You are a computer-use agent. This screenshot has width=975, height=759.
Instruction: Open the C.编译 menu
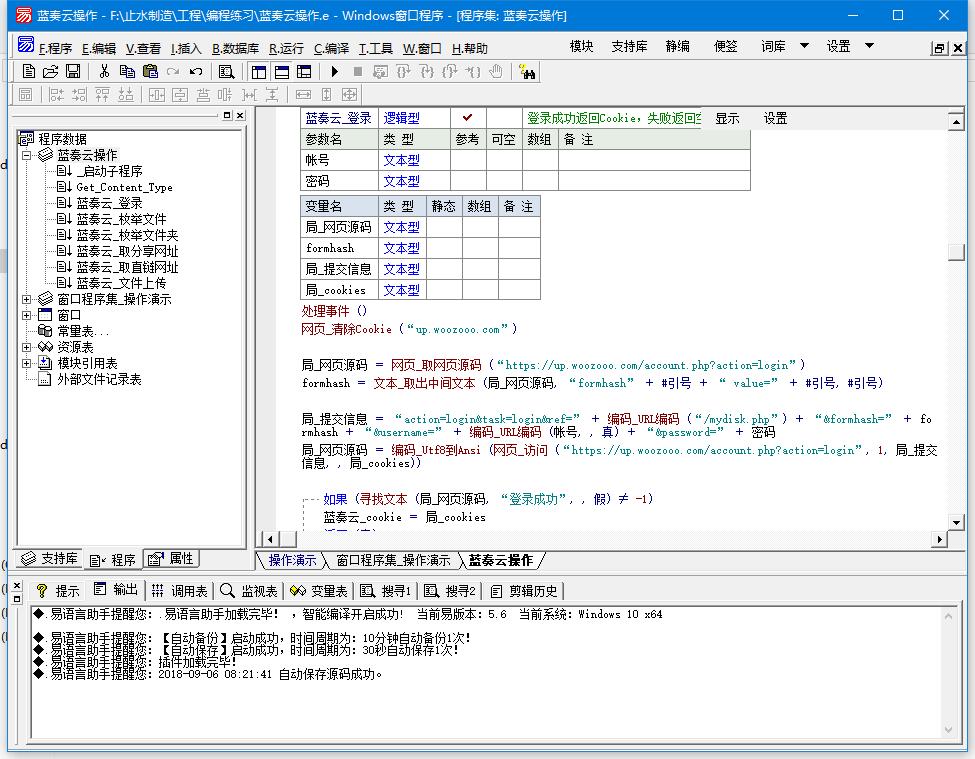click(331, 48)
